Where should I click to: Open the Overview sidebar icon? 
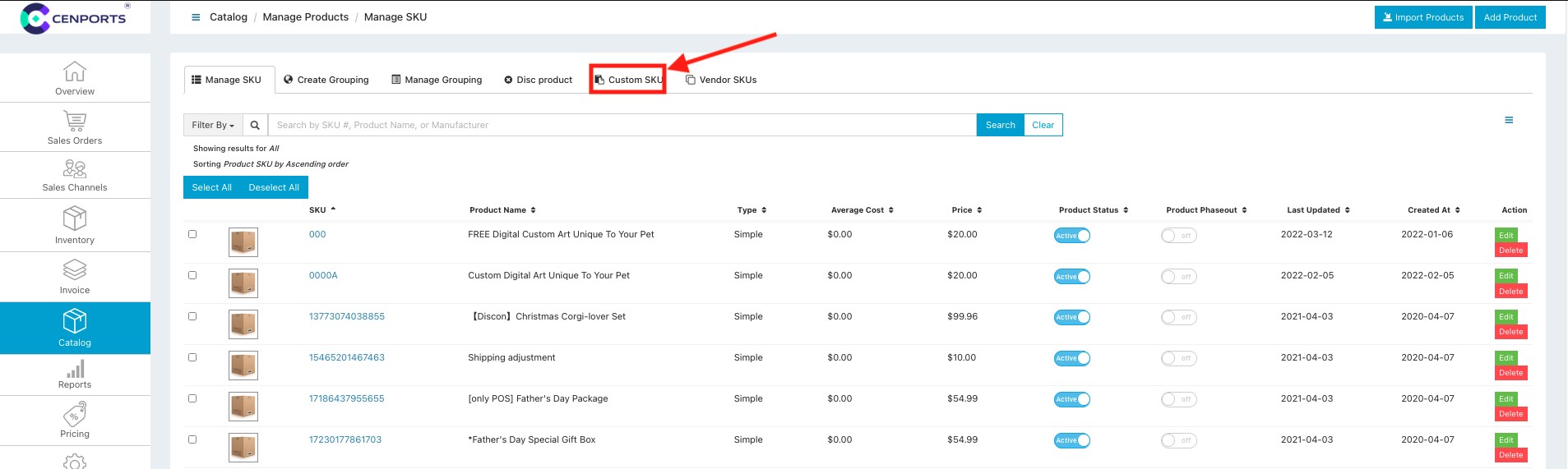[x=75, y=72]
